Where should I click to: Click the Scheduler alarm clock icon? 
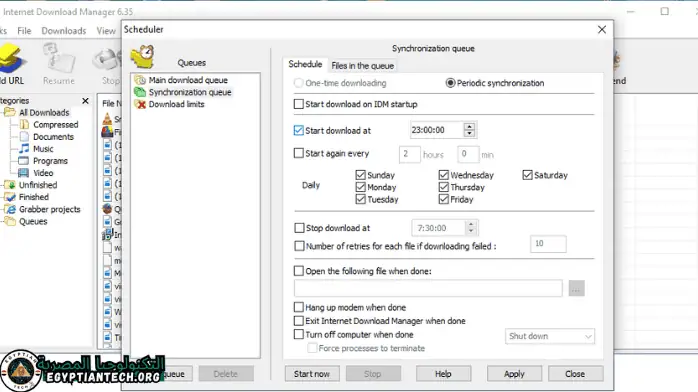(x=142, y=57)
